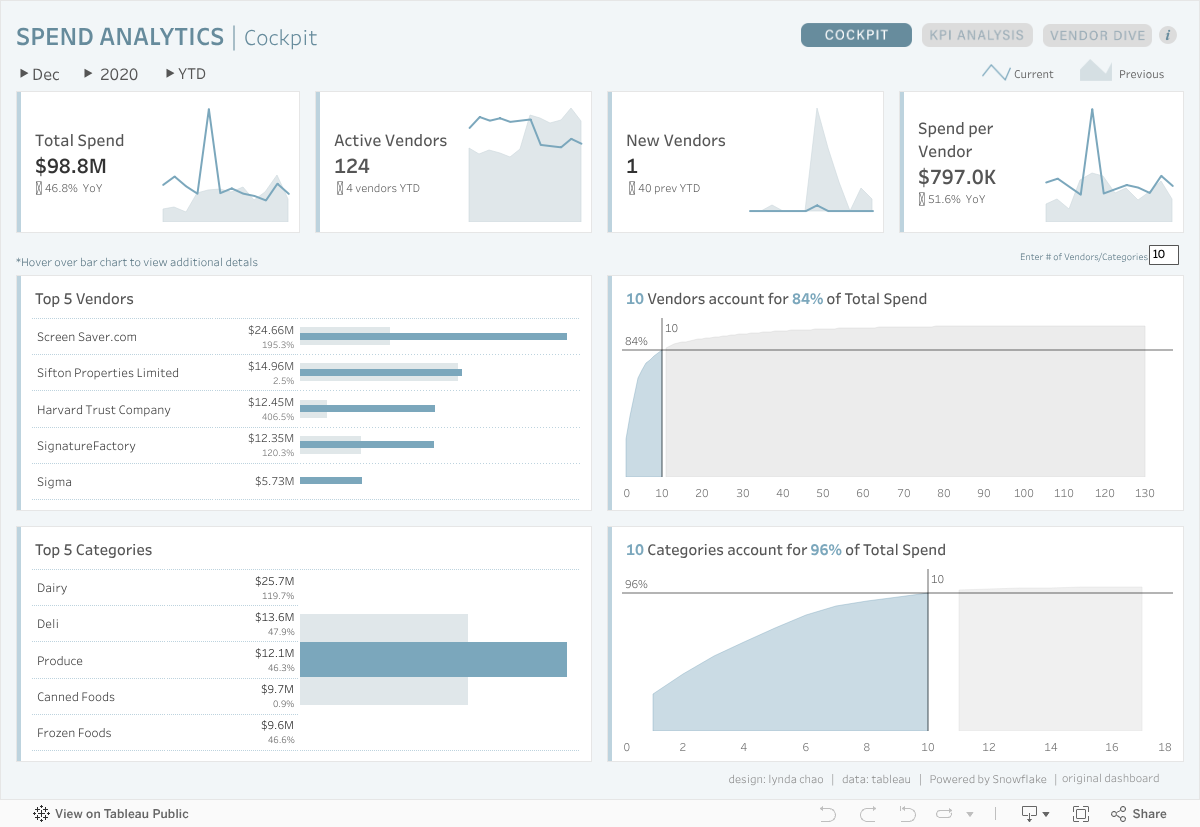Open the device layout preview icon

pyautogui.click(x=1028, y=813)
